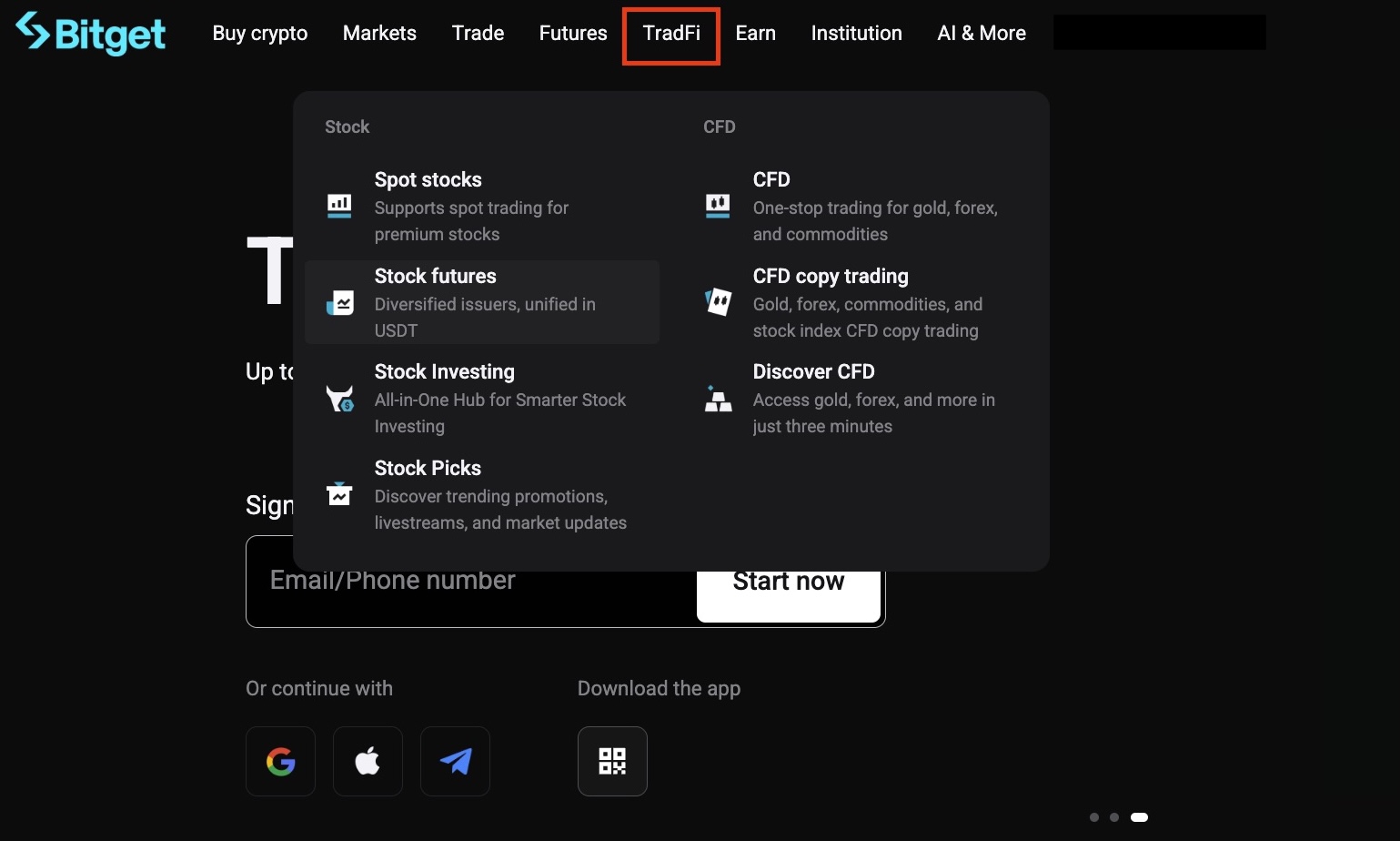Open the Discover CFD link
The width and height of the screenshot is (1400, 841).
(x=861, y=399)
